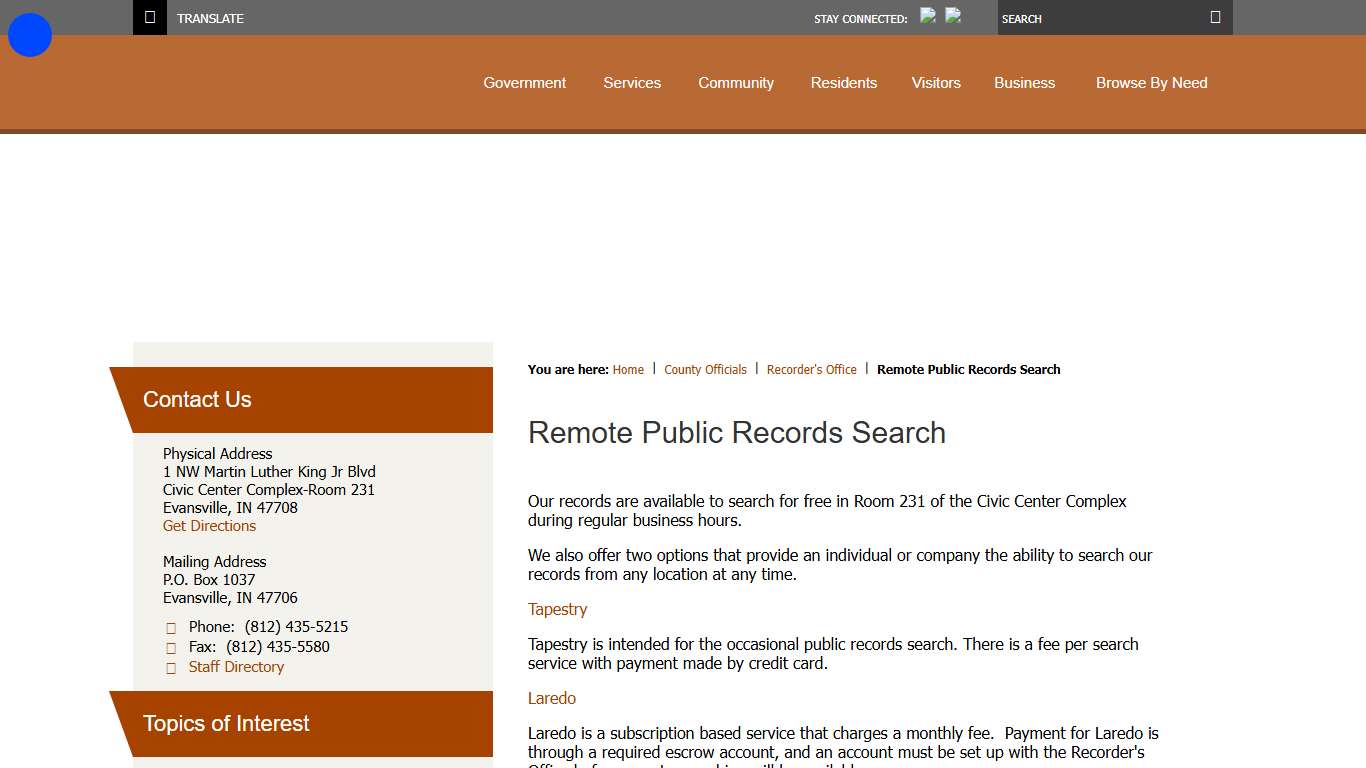Click the first Stay Connected social media icon
This screenshot has width=1366, height=768.
tap(927, 16)
